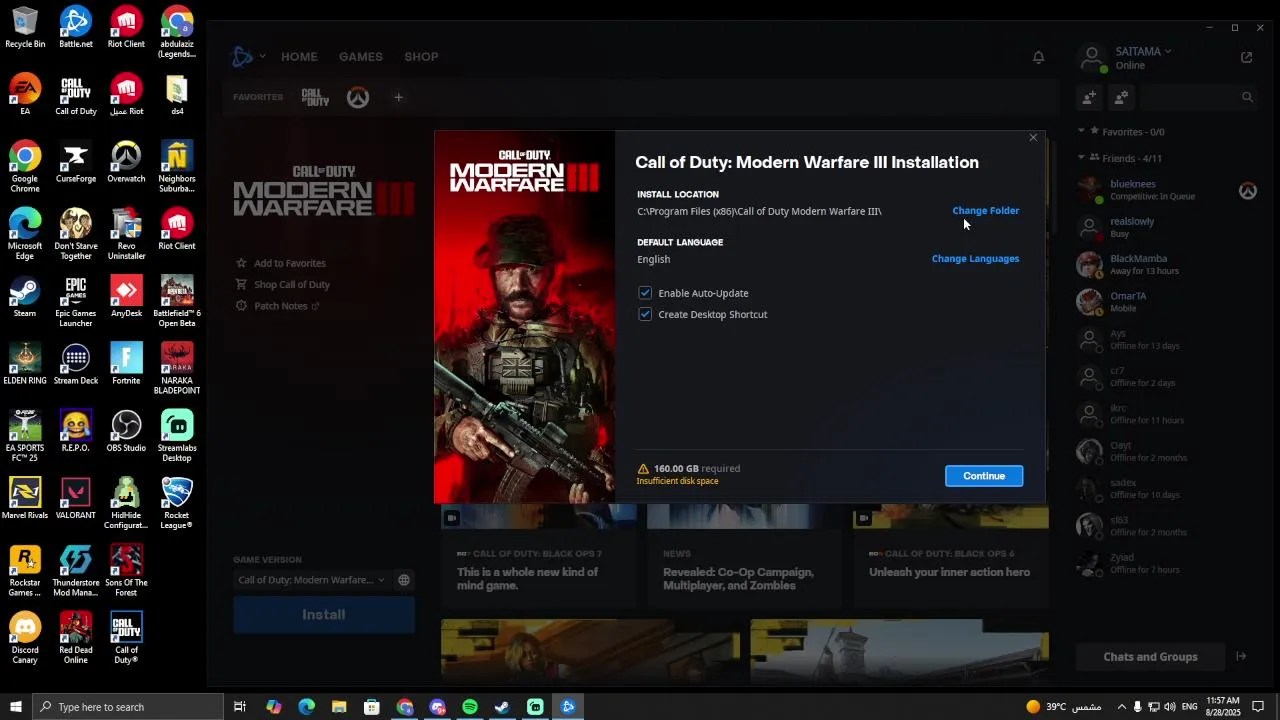
Task: Uncheck Create Desktop Shortcut
Action: click(645, 314)
